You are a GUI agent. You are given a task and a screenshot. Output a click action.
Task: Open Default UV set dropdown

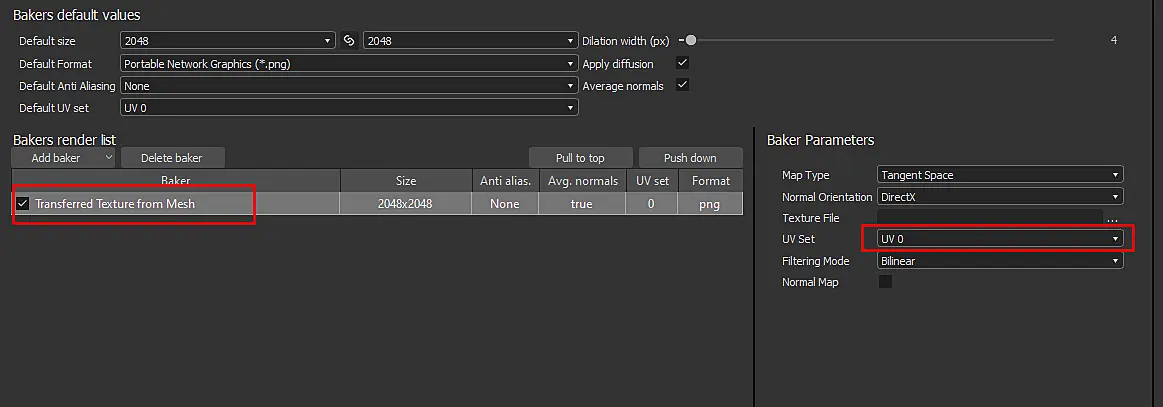click(x=349, y=107)
